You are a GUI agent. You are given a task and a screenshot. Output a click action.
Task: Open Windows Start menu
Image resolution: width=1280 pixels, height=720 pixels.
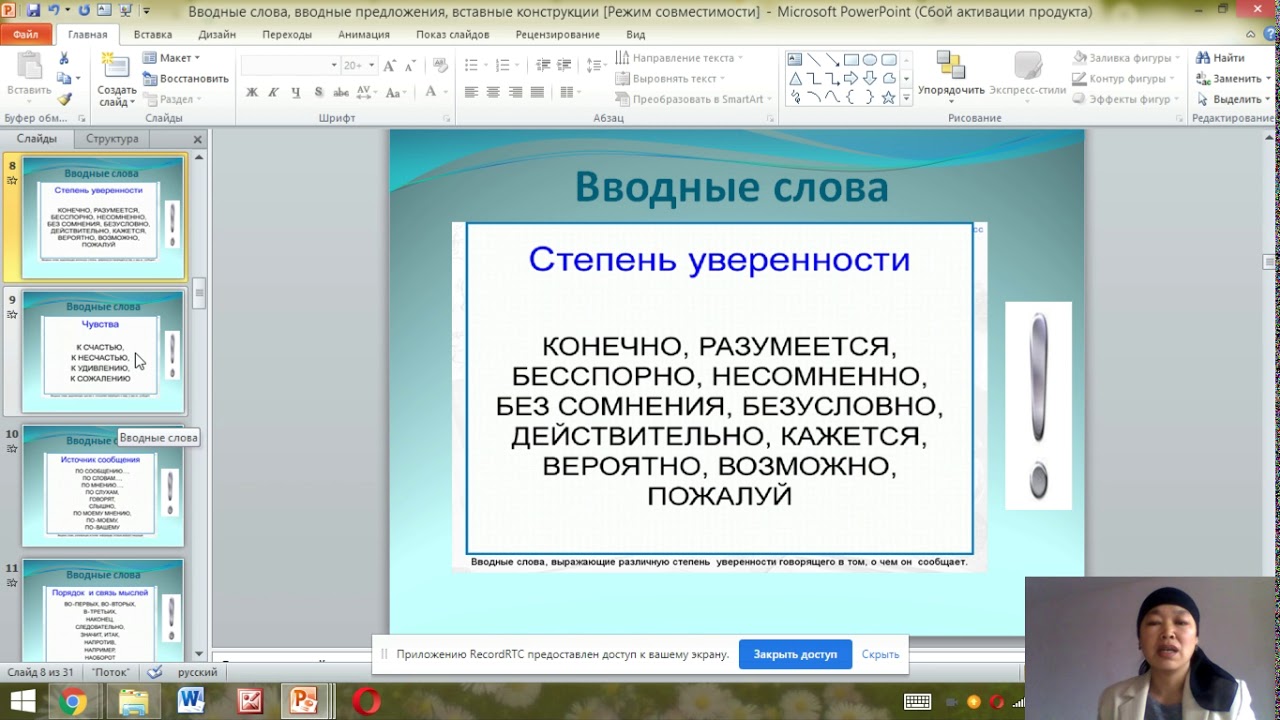[x=23, y=702]
